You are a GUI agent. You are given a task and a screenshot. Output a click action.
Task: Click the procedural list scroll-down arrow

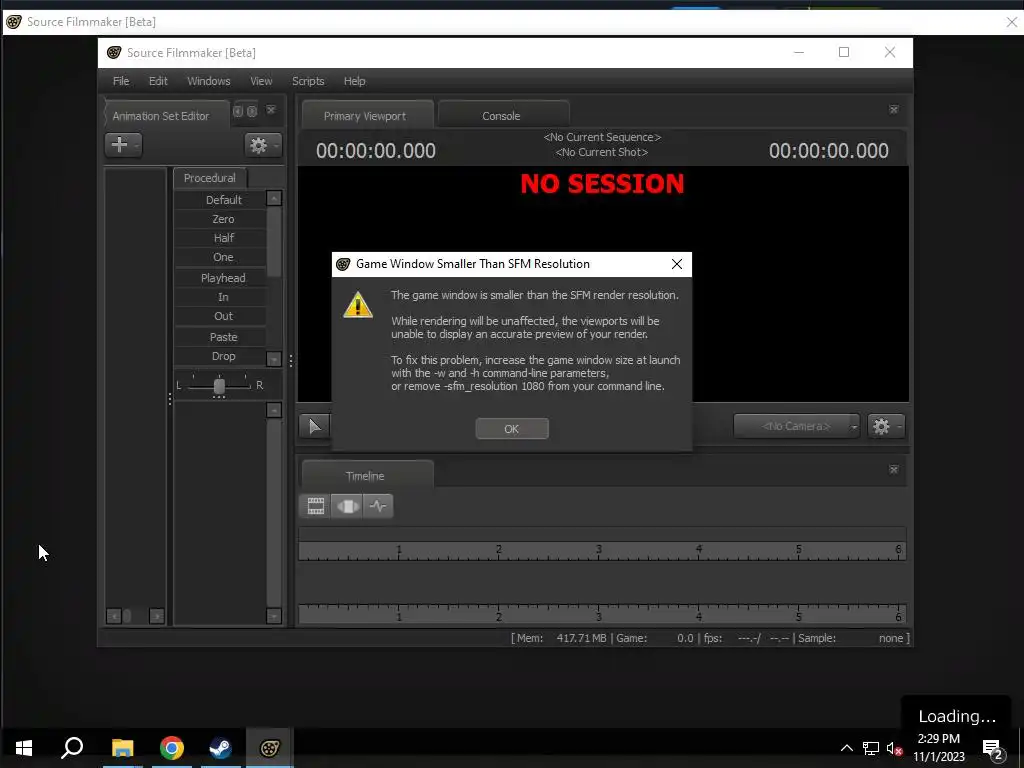[x=274, y=359]
